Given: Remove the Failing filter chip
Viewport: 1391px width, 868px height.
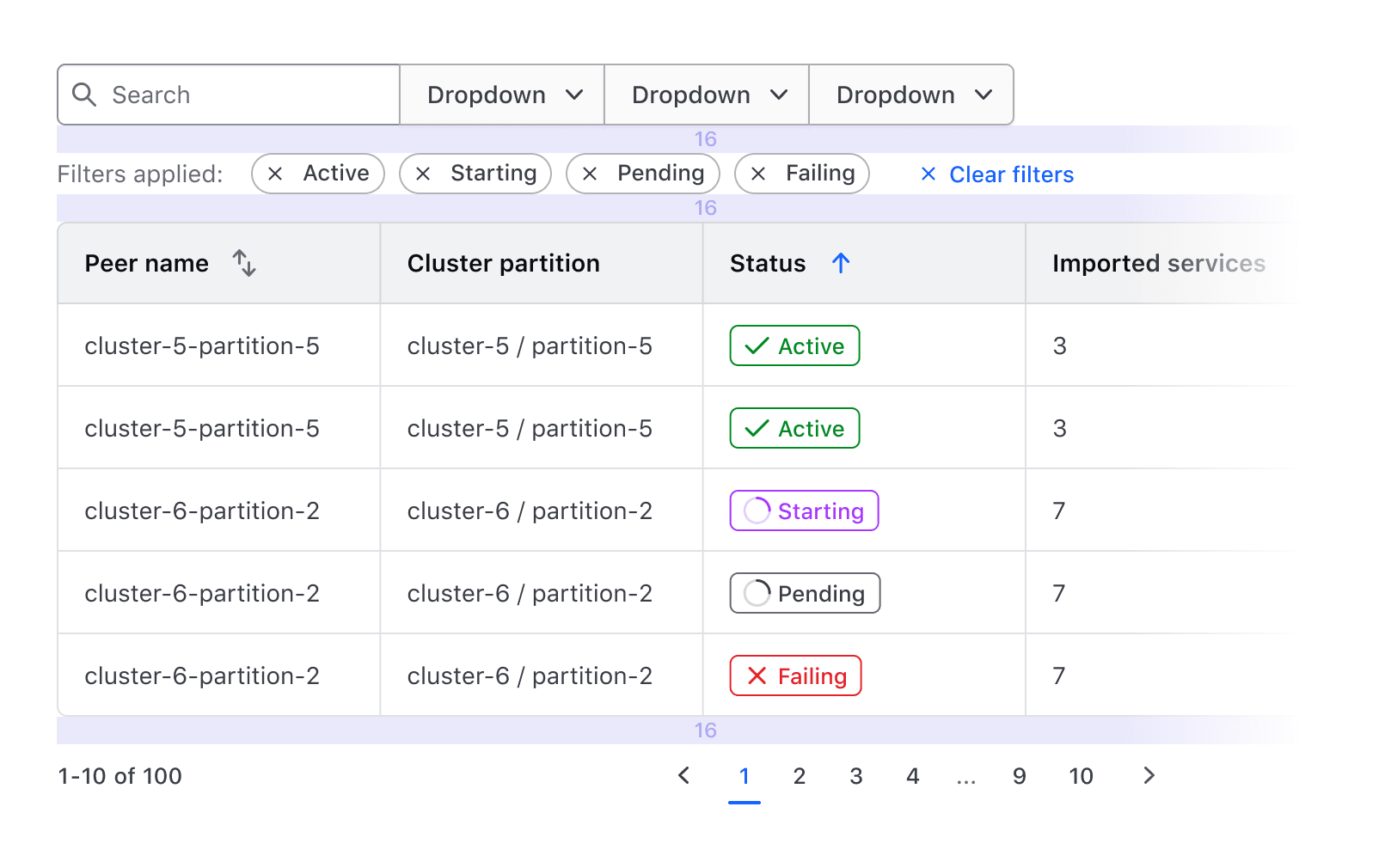Looking at the screenshot, I should [x=758, y=174].
